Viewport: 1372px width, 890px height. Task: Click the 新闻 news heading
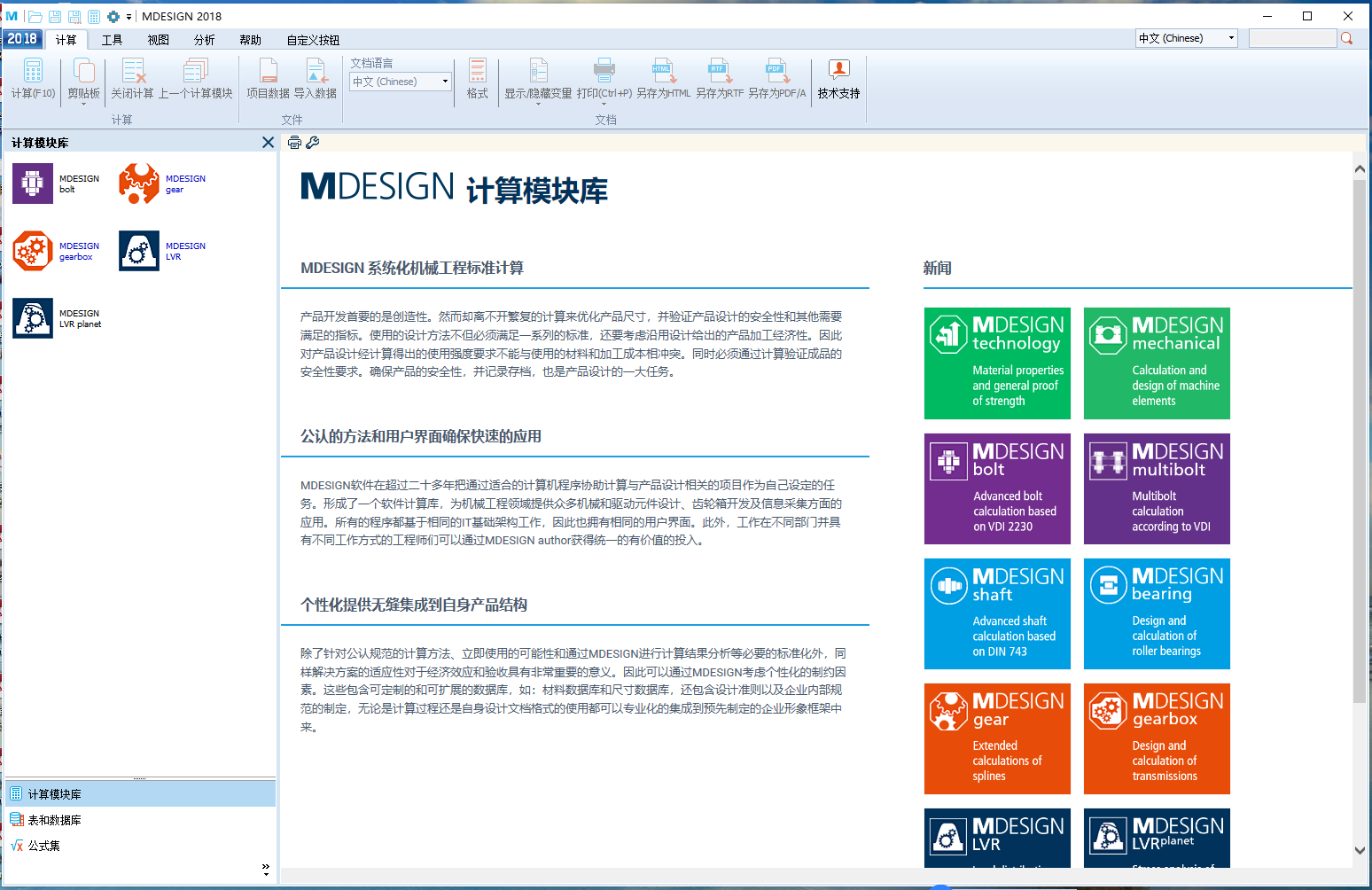point(938,268)
